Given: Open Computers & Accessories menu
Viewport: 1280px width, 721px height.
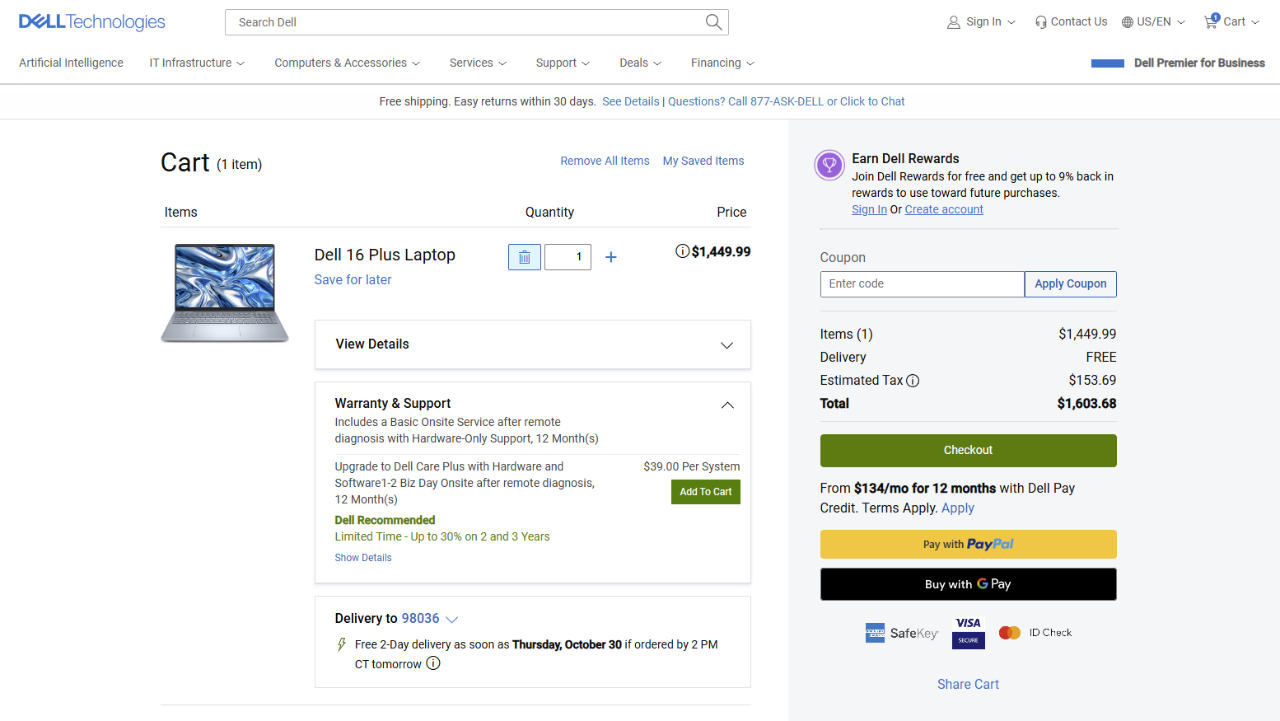Looking at the screenshot, I should [347, 63].
